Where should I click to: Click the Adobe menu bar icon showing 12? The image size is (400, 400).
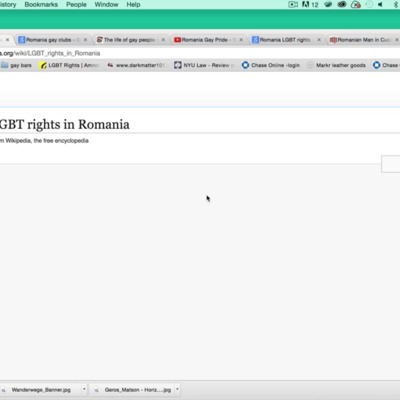pyautogui.click(x=310, y=5)
